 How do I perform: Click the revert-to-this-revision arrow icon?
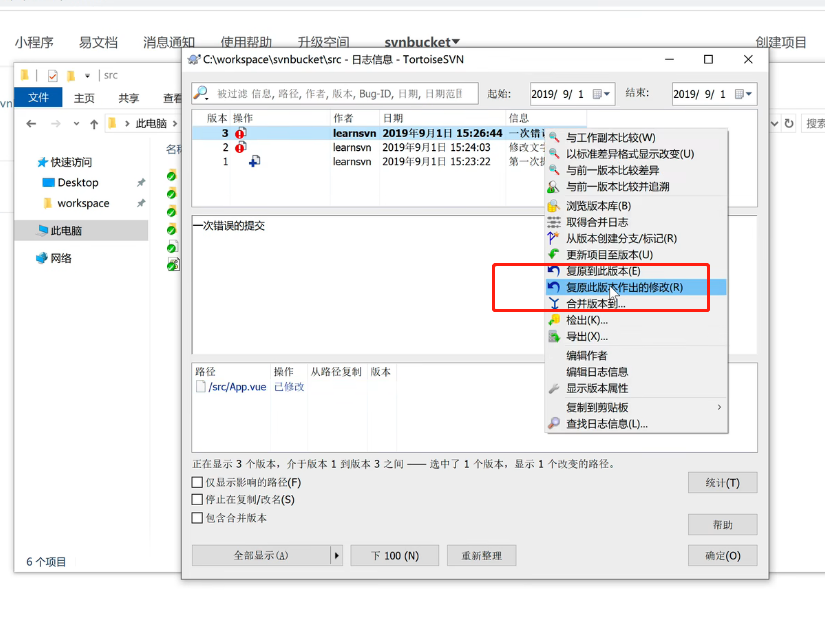point(554,271)
